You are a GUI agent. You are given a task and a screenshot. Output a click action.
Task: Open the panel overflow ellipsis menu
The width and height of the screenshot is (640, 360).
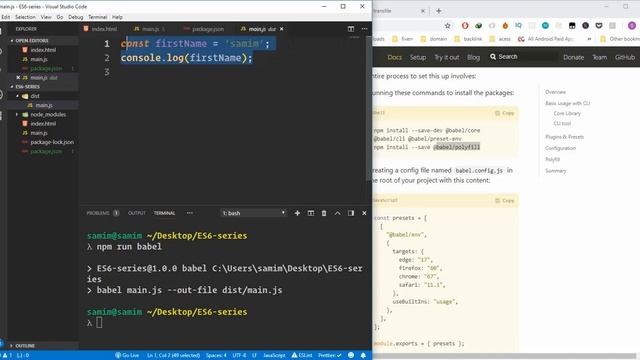[x=190, y=213]
